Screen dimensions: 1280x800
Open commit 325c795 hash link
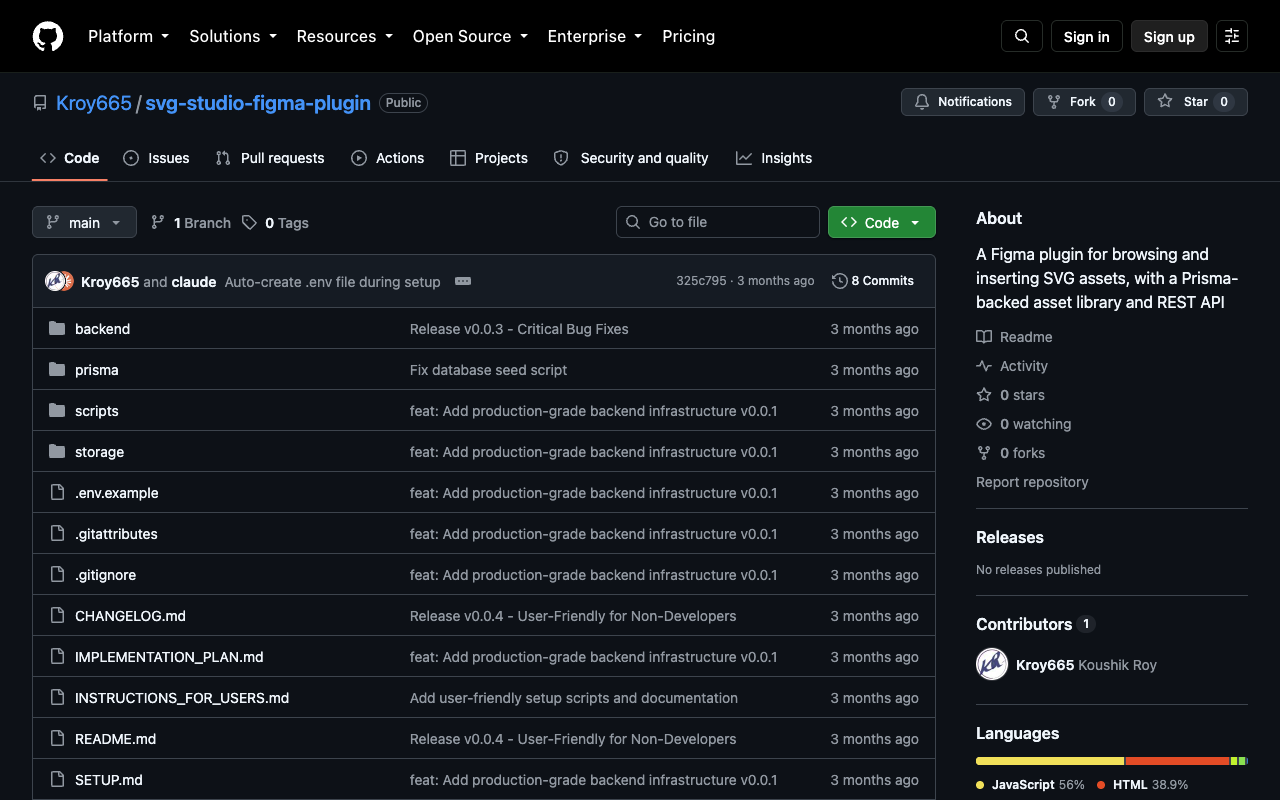(x=701, y=281)
